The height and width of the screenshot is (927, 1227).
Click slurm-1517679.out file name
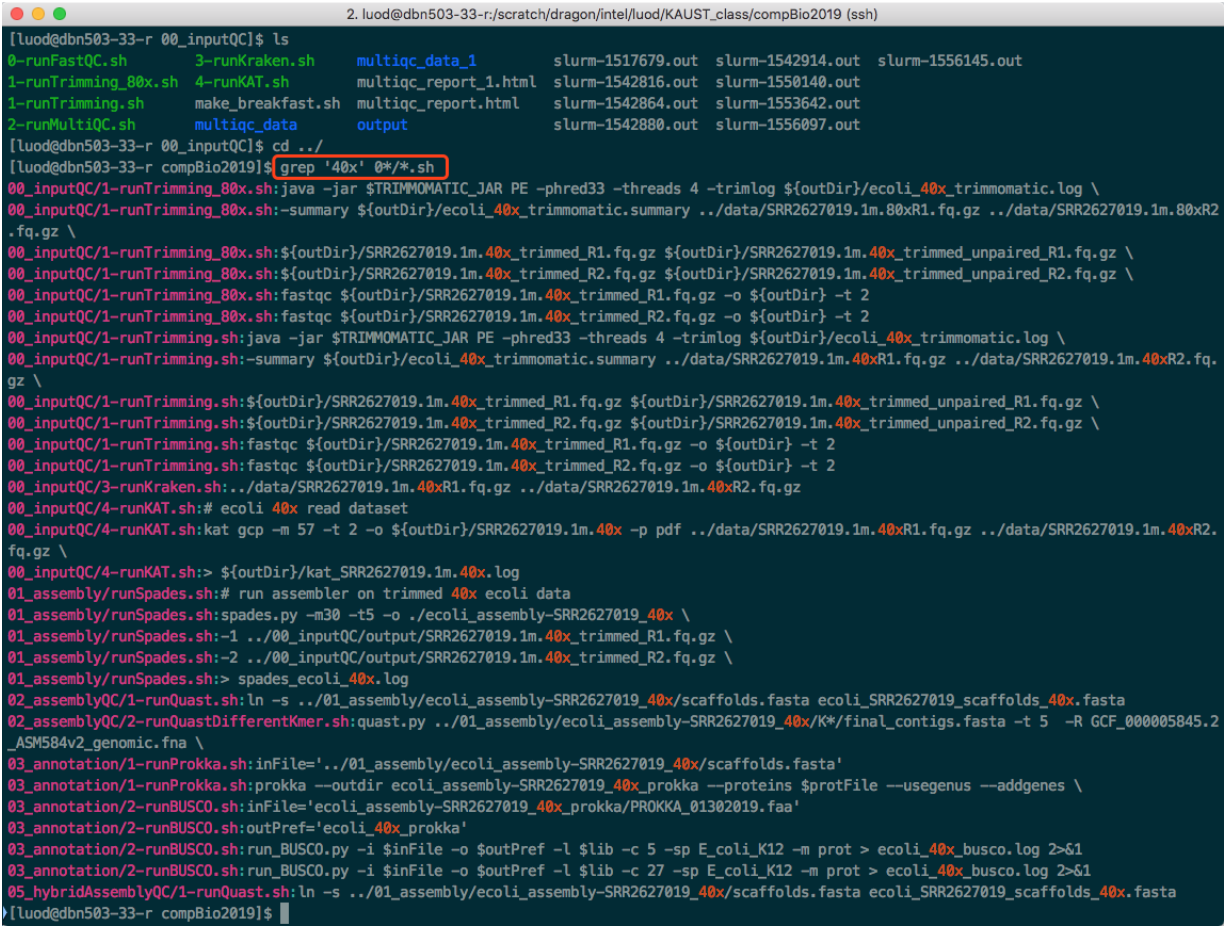[626, 61]
